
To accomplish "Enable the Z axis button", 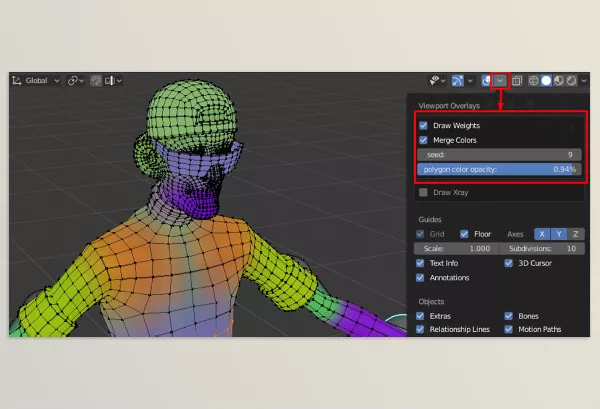I will click(x=576, y=234).
